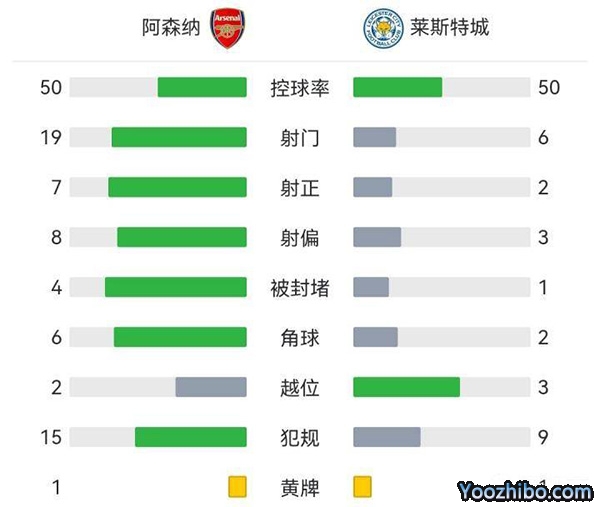Click the 犯规 stat label
Viewport: 600px width, 507px height.
coord(300,438)
